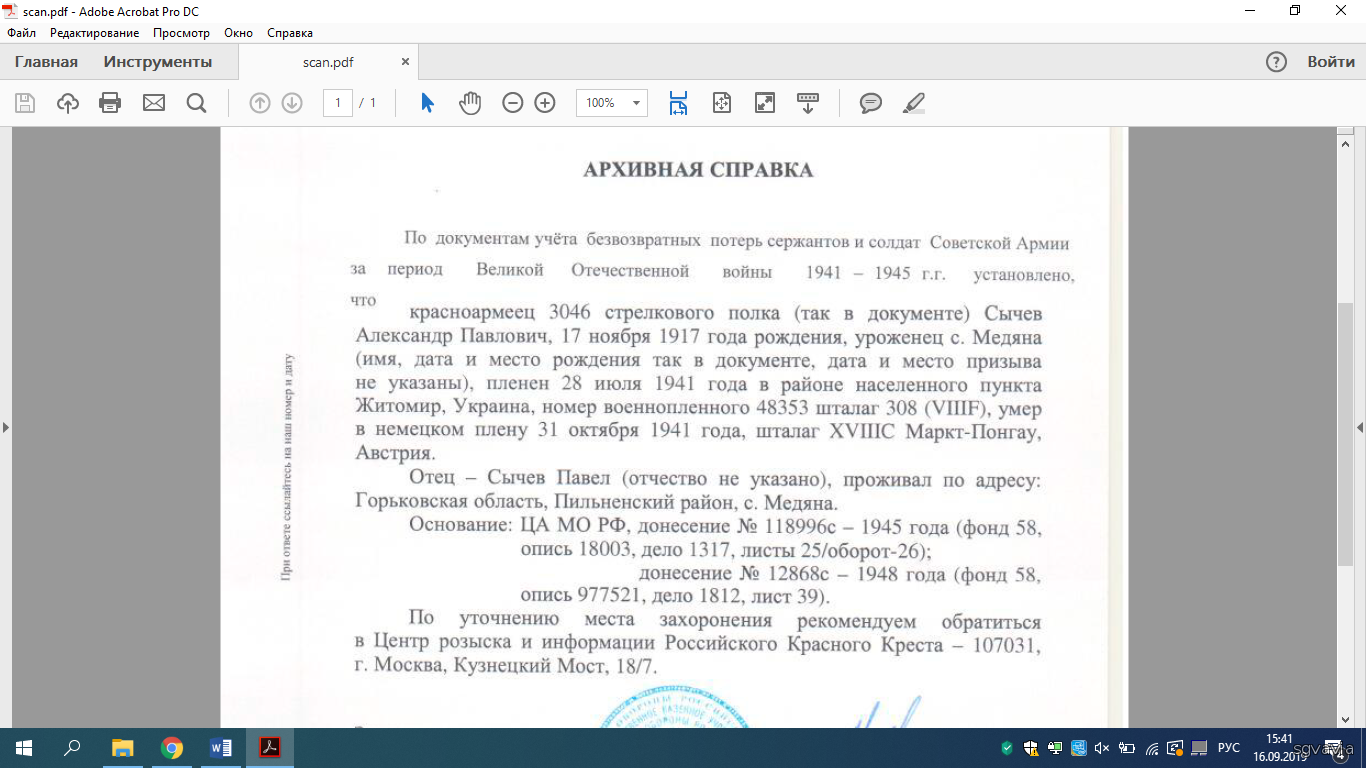Open the Редактирование menu
This screenshot has width=1366, height=768.
(94, 33)
